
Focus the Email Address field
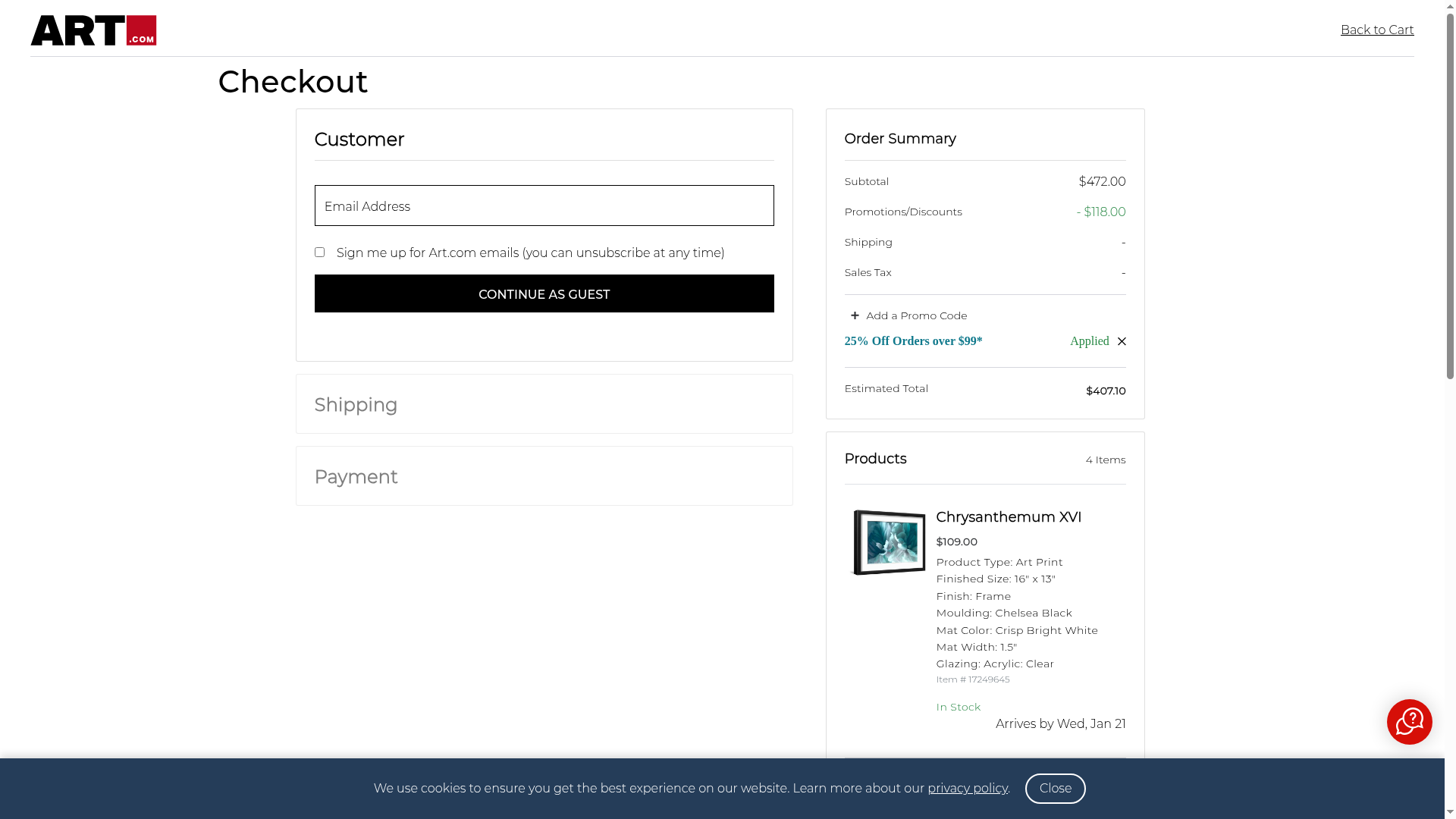pyautogui.click(x=544, y=206)
